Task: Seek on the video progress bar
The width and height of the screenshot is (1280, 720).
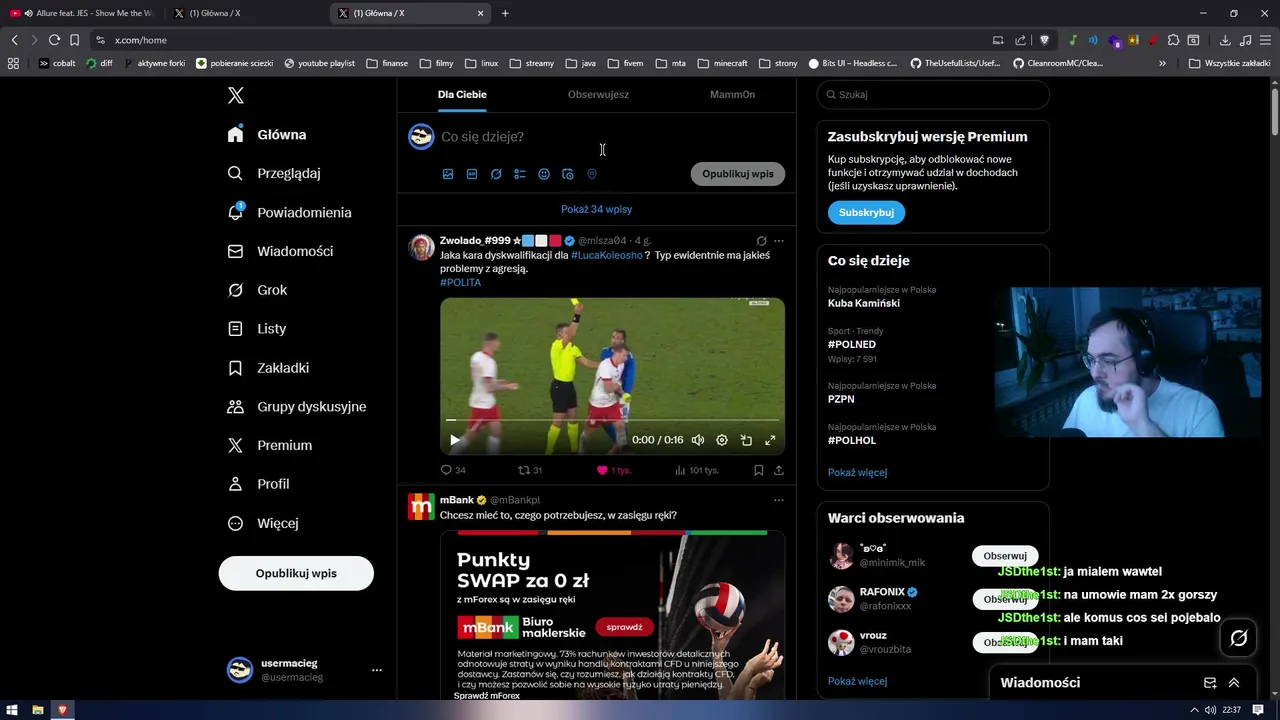Action: pyautogui.click(x=612, y=420)
